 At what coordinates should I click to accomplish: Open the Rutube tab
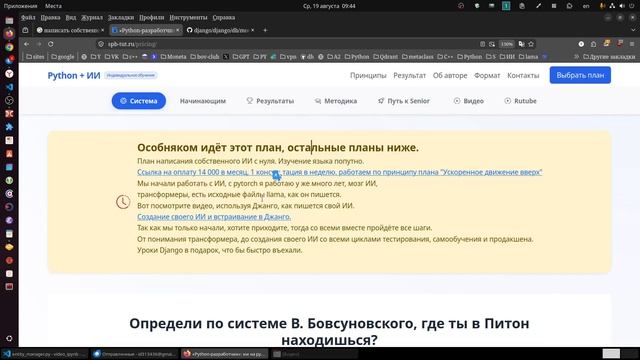coord(520,101)
